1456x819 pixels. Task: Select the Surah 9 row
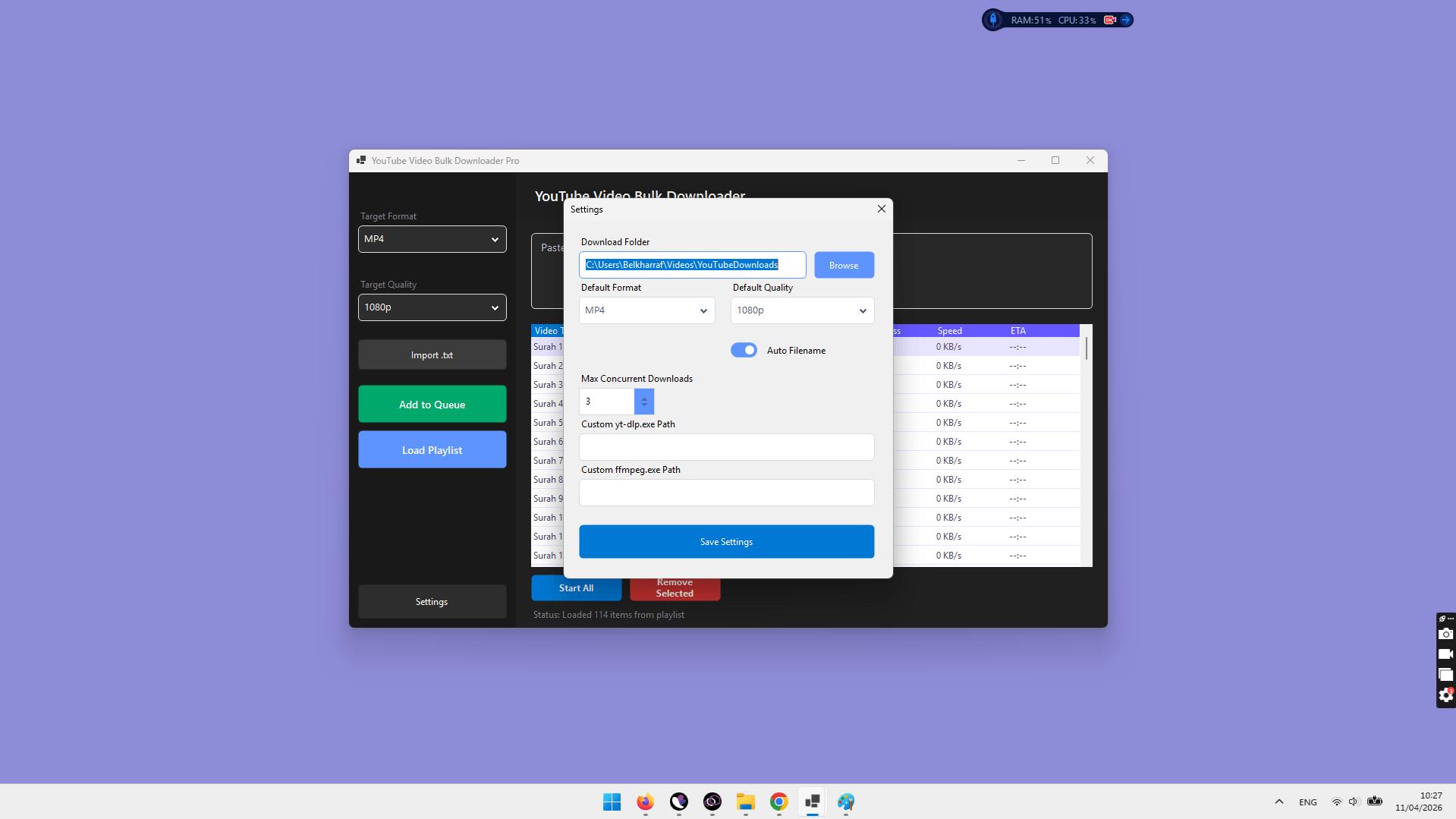point(548,499)
